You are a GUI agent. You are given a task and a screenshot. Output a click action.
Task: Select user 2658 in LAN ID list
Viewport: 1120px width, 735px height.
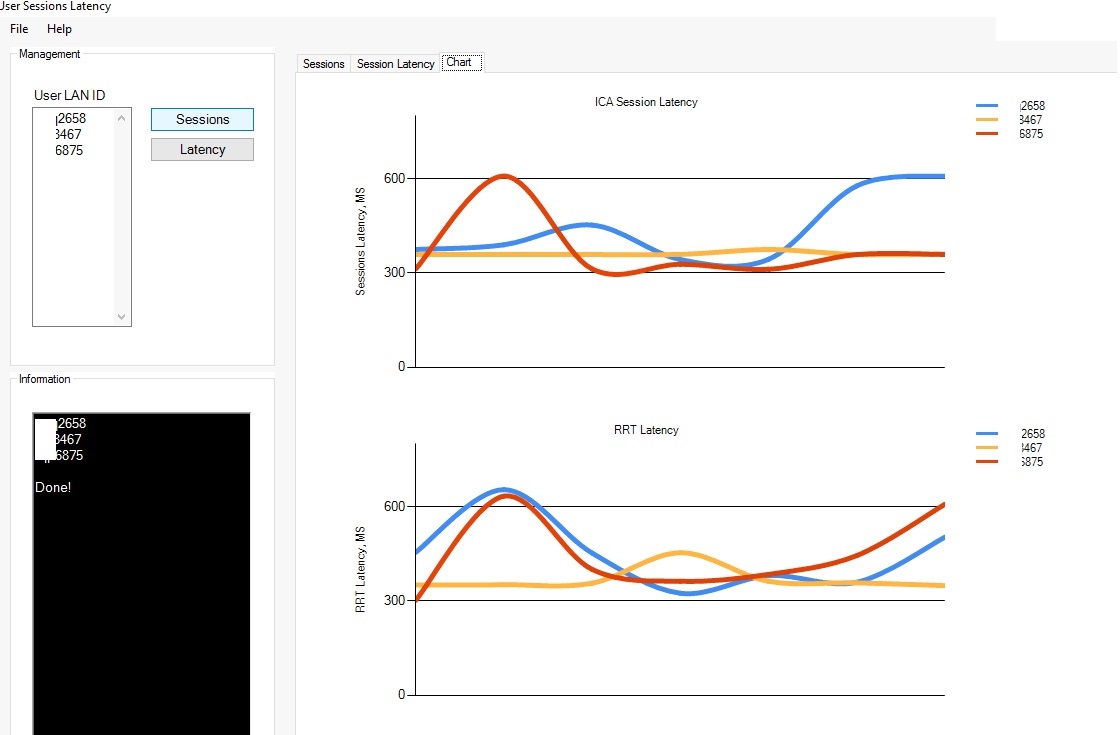point(71,119)
